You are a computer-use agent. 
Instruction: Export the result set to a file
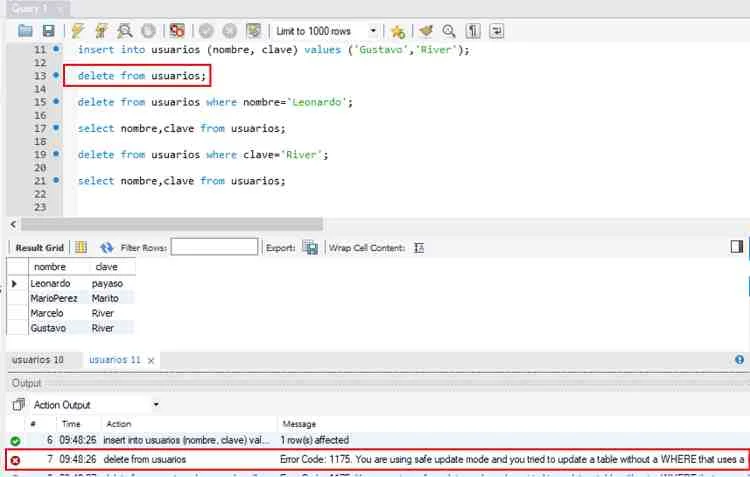(310, 247)
